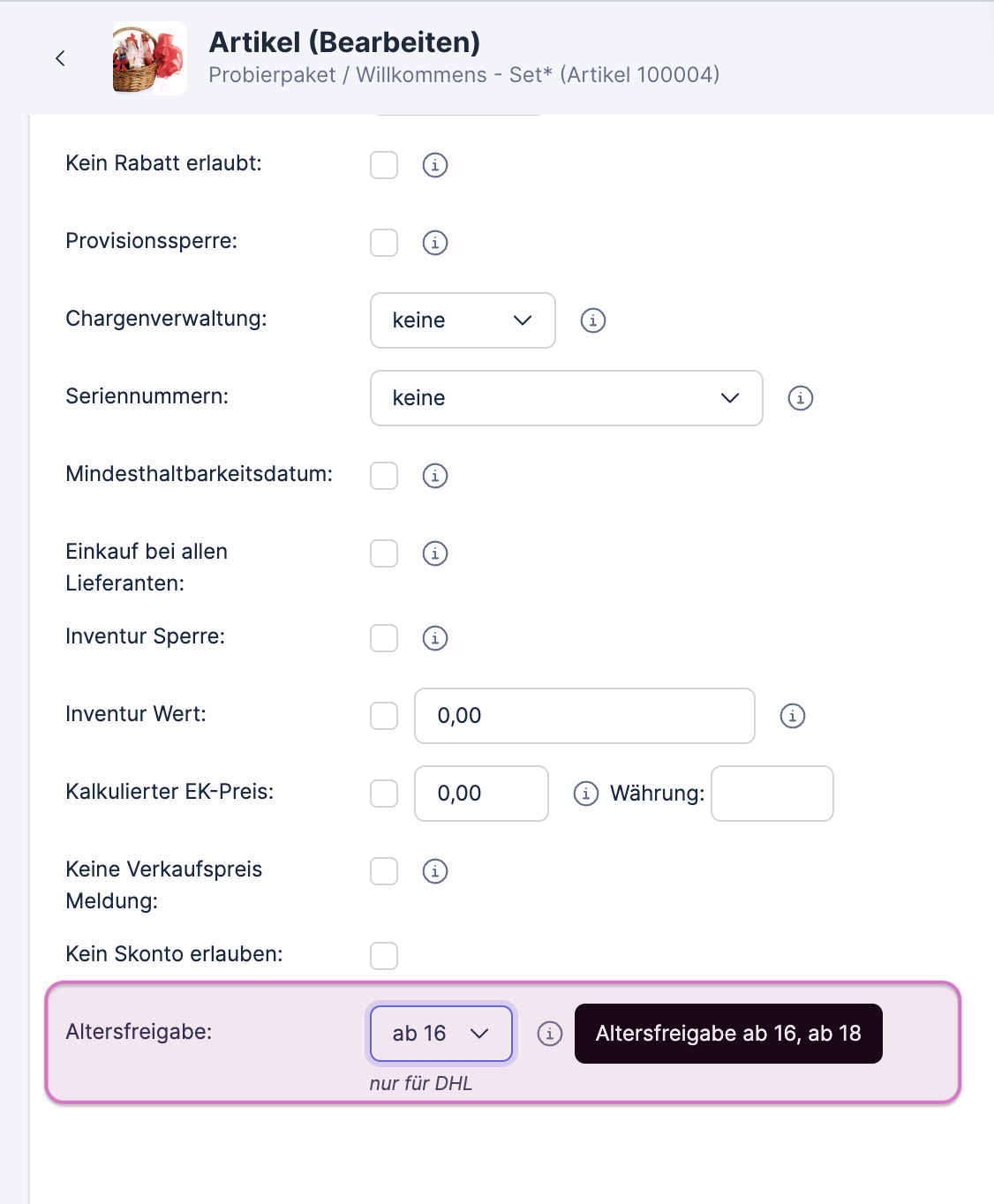The height and width of the screenshot is (1204, 994).
Task: Click the back arrow icon
Action: point(60,58)
